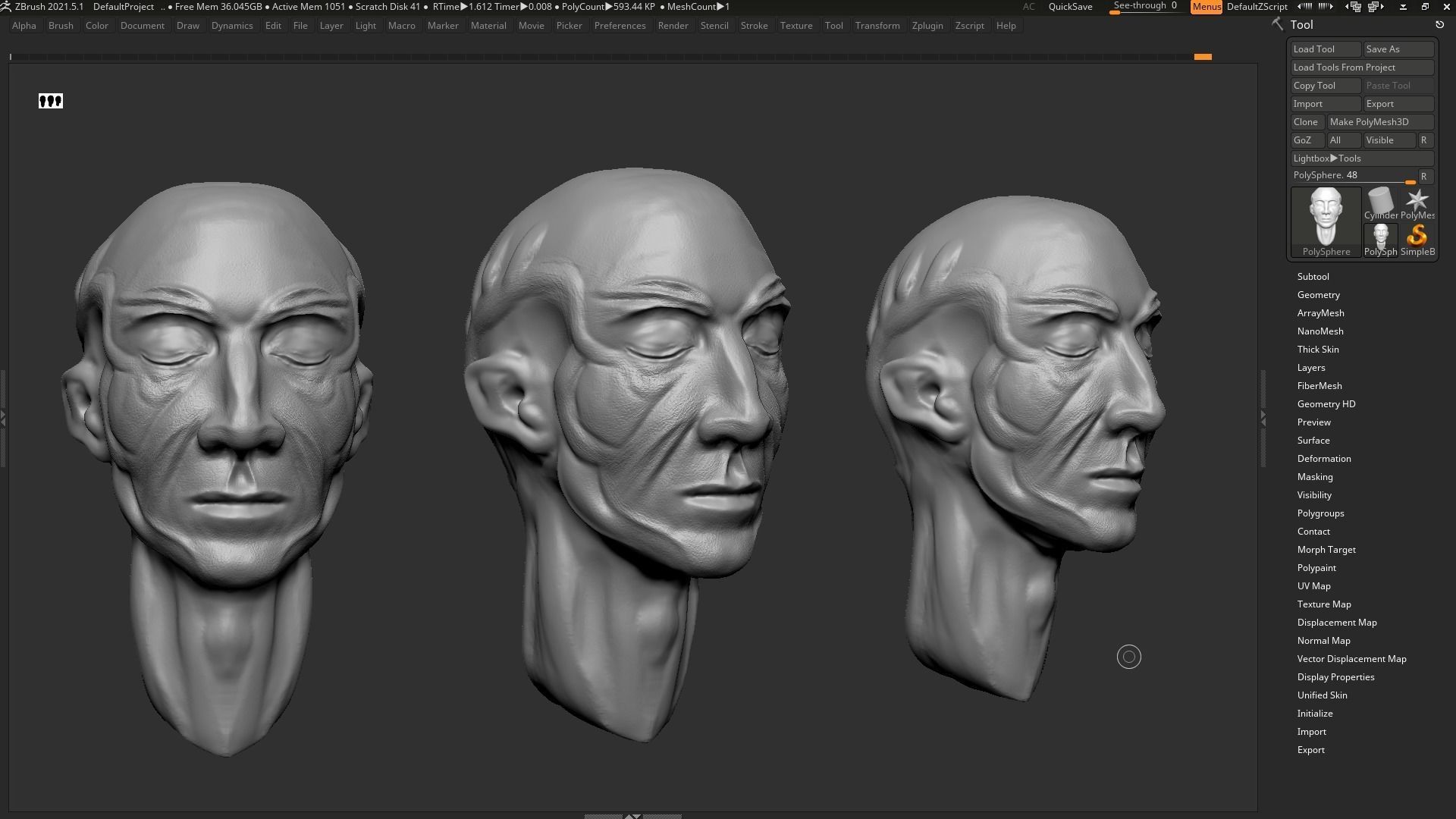Expand the Morph Target sub-palette
This screenshot has width=1456, height=819.
tap(1326, 550)
